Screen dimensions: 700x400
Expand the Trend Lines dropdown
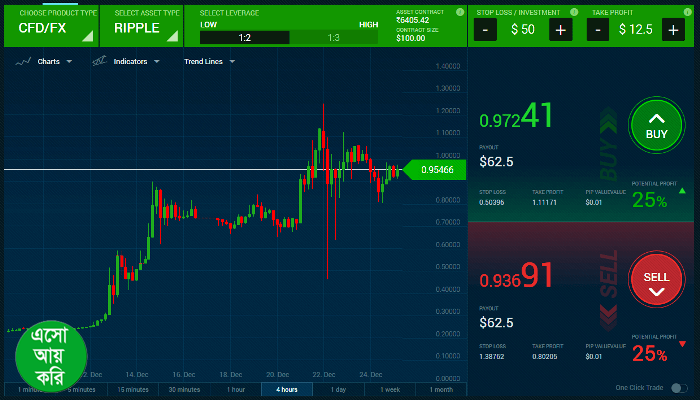tap(209, 61)
